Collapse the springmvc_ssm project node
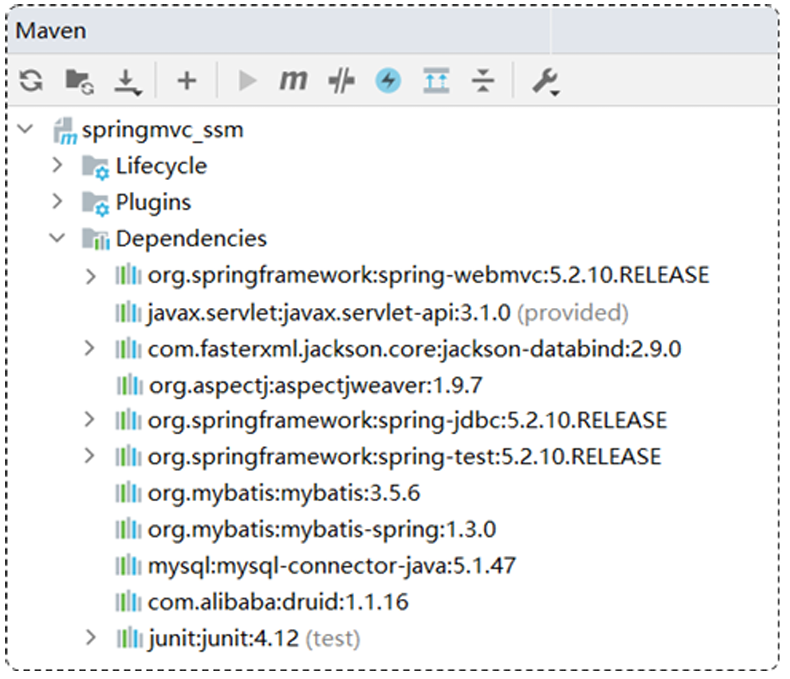This screenshot has height=679, width=790. click(x=25, y=129)
